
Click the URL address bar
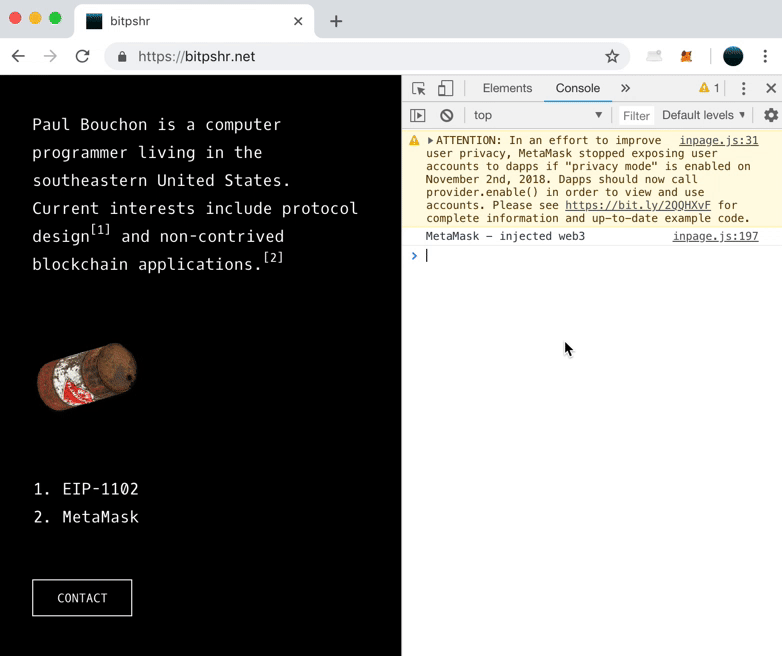point(367,56)
